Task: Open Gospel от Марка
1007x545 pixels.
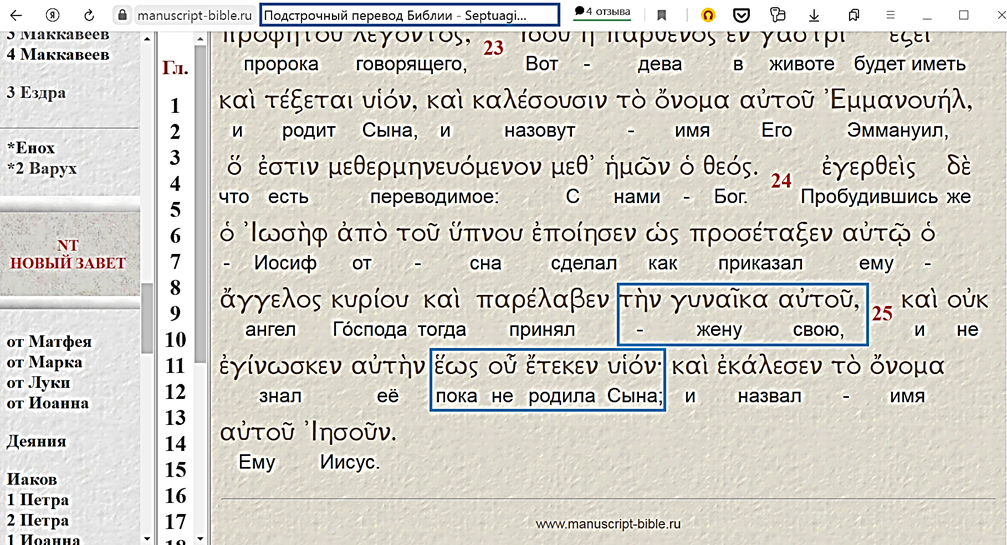Action: [44, 362]
